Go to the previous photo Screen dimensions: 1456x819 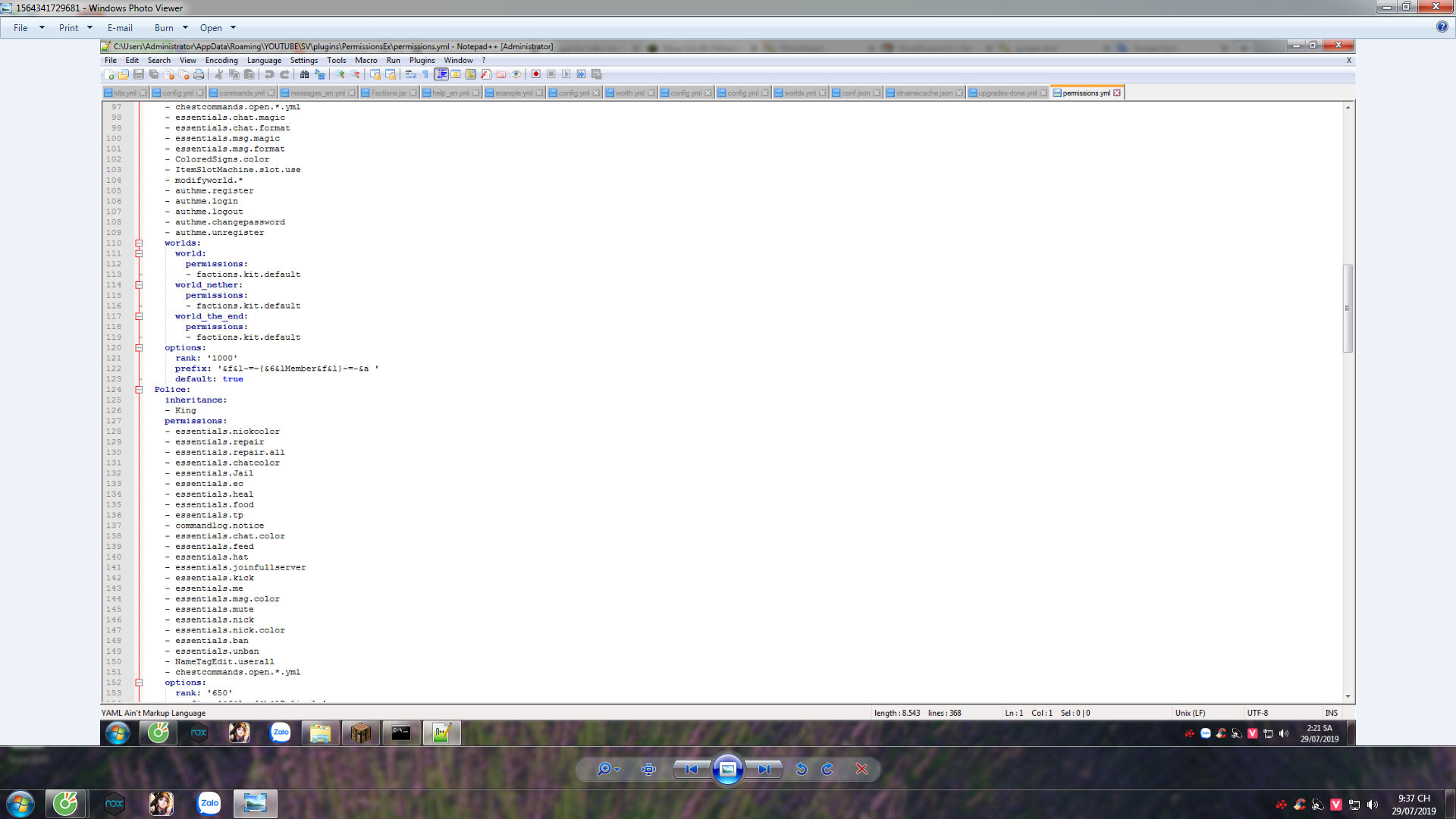[x=691, y=769]
